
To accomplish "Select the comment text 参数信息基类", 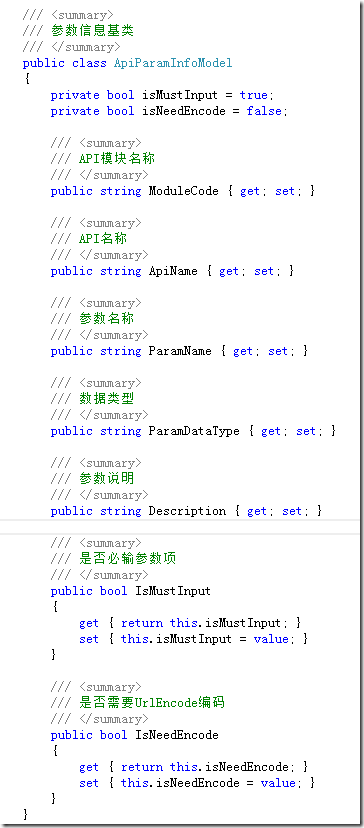I will (92, 31).
